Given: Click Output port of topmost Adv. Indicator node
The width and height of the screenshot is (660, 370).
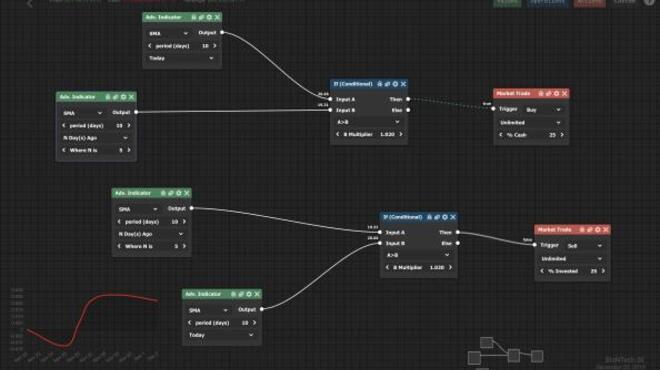Looking at the screenshot, I should [x=222, y=32].
